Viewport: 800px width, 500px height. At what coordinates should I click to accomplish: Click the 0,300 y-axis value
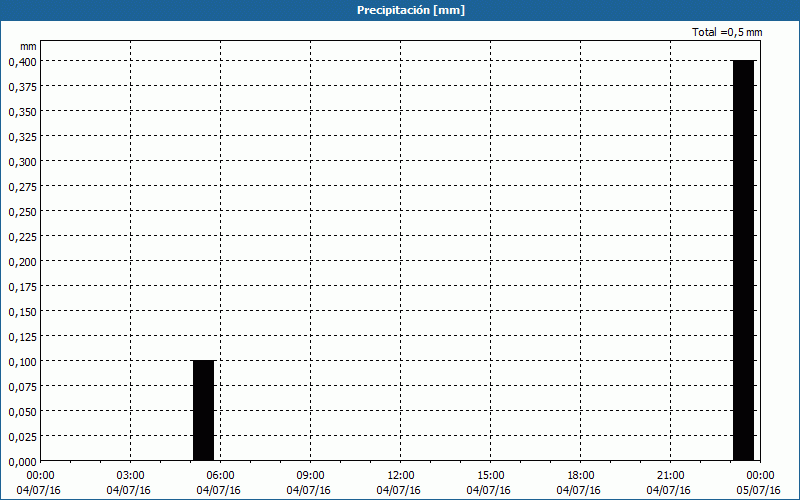pyautogui.click(x=22, y=162)
